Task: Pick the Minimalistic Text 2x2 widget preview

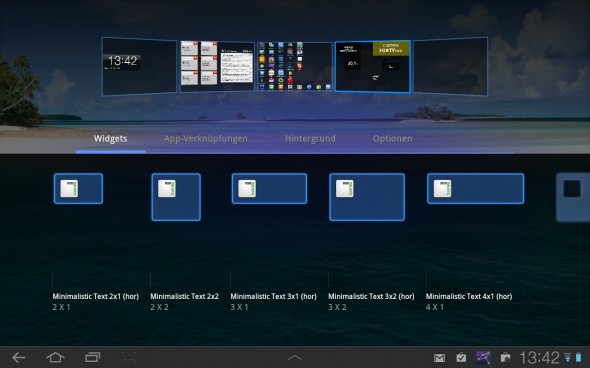Action: [176, 197]
